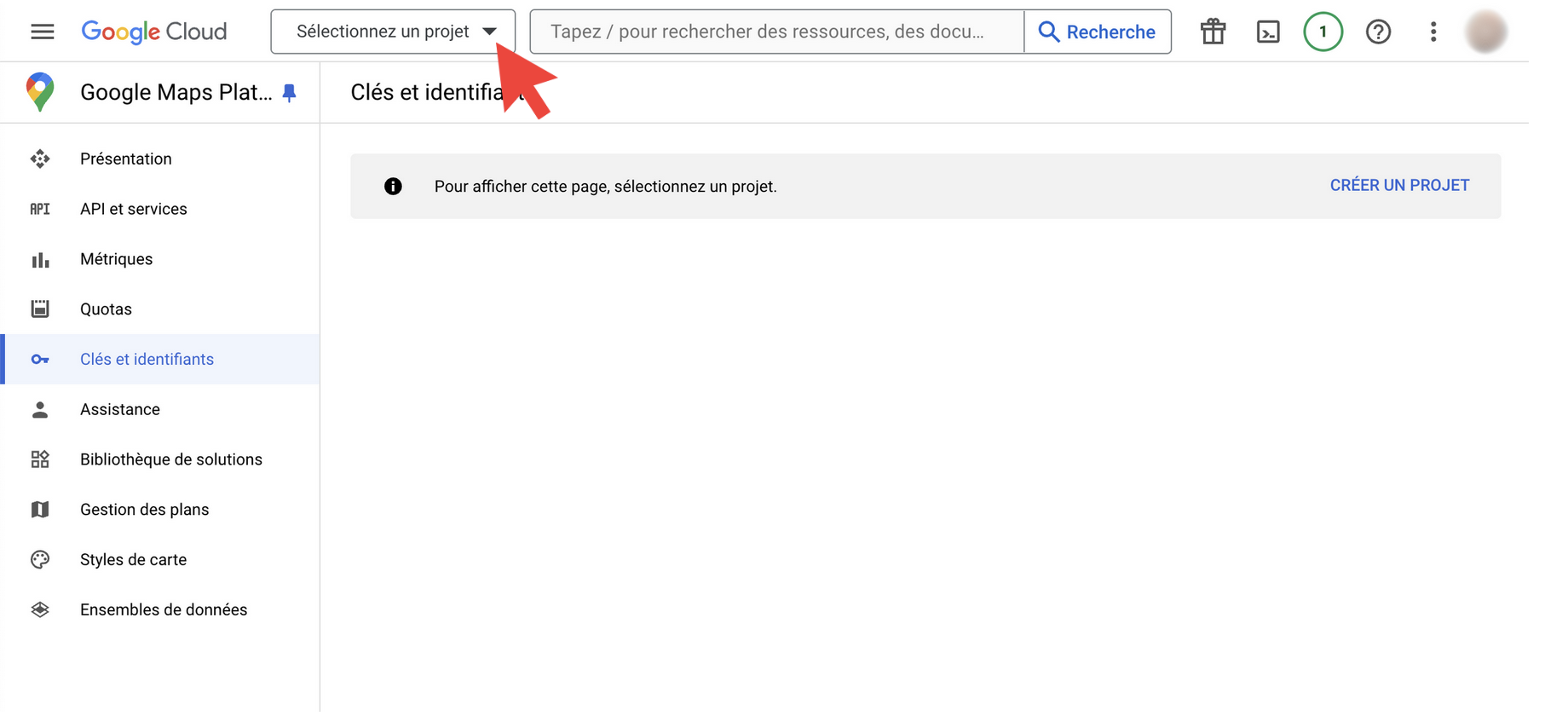Open the help question mark icon

click(1378, 32)
